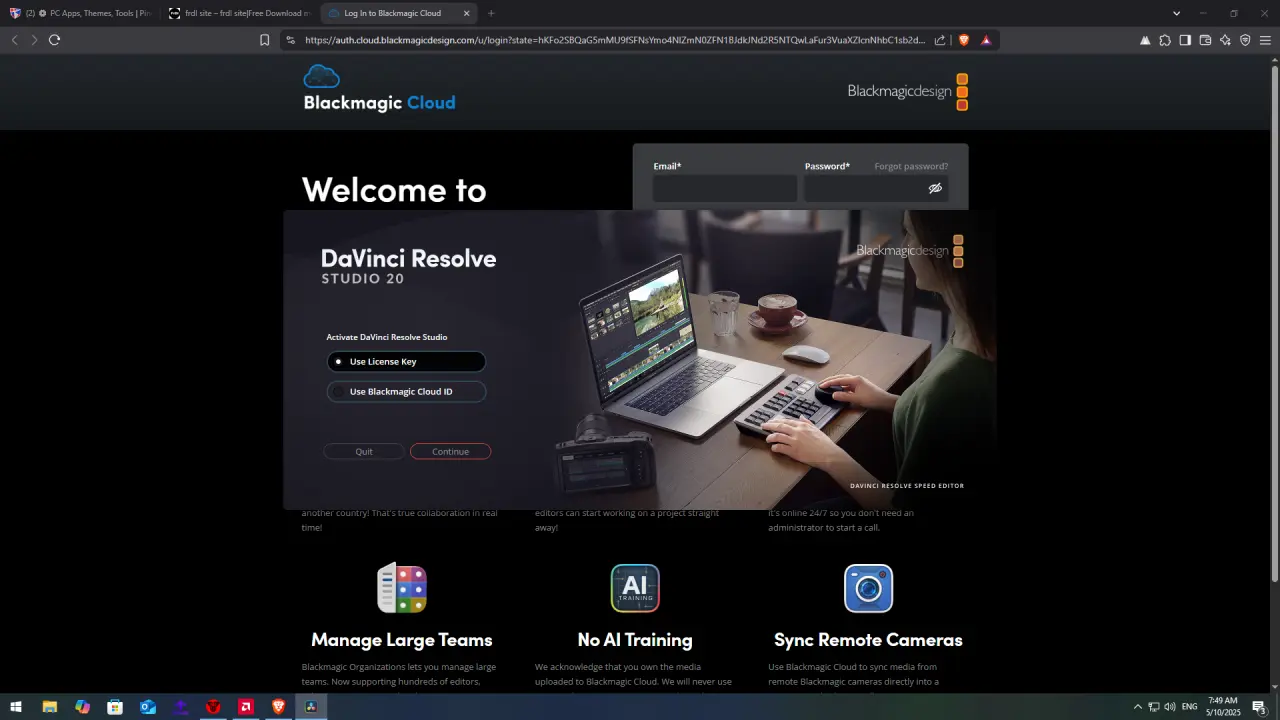1280x720 pixels.
Task: Click the Blackmagic Cloud logo
Action: (x=379, y=89)
